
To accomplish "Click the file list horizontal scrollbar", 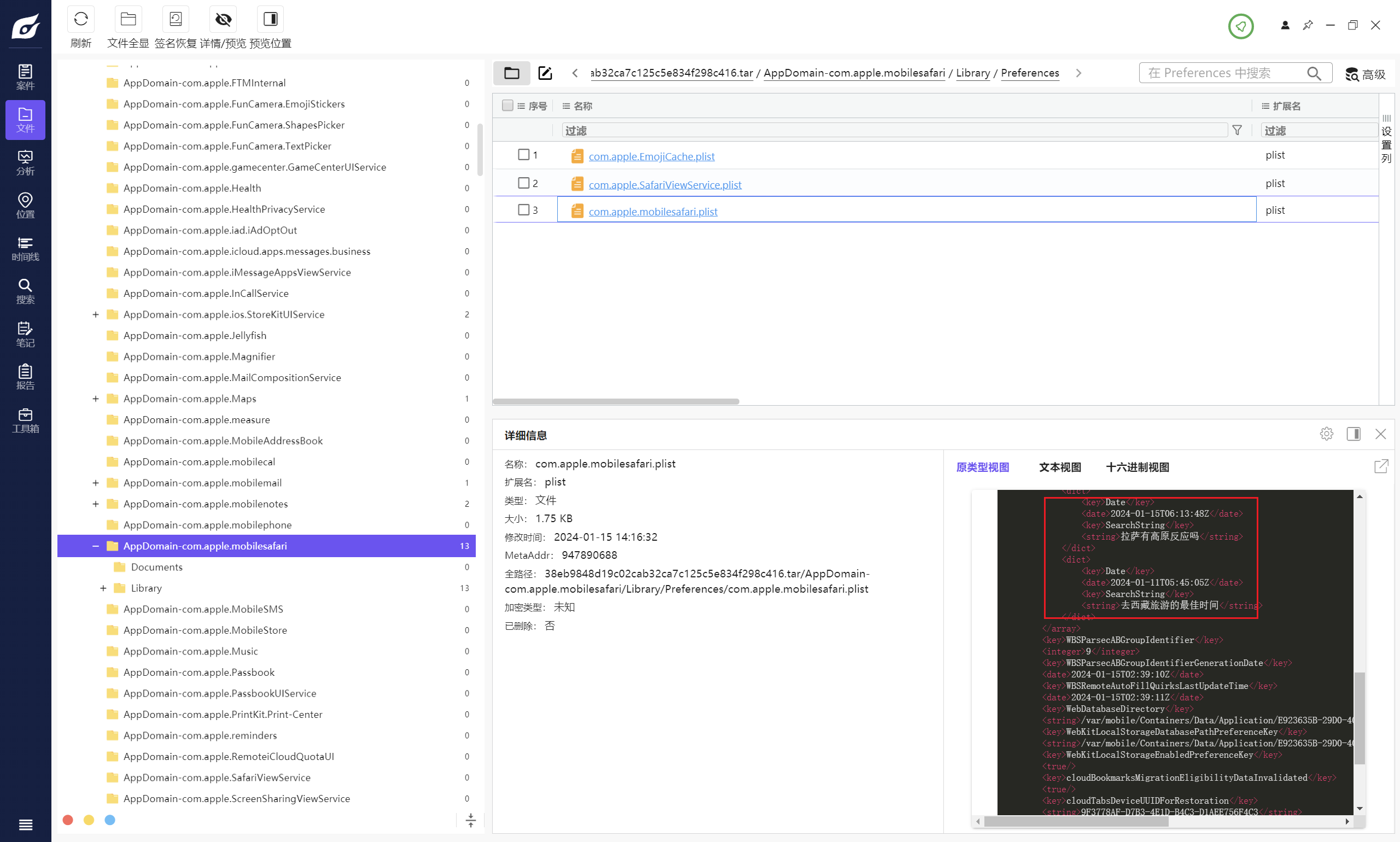I will 616,401.
